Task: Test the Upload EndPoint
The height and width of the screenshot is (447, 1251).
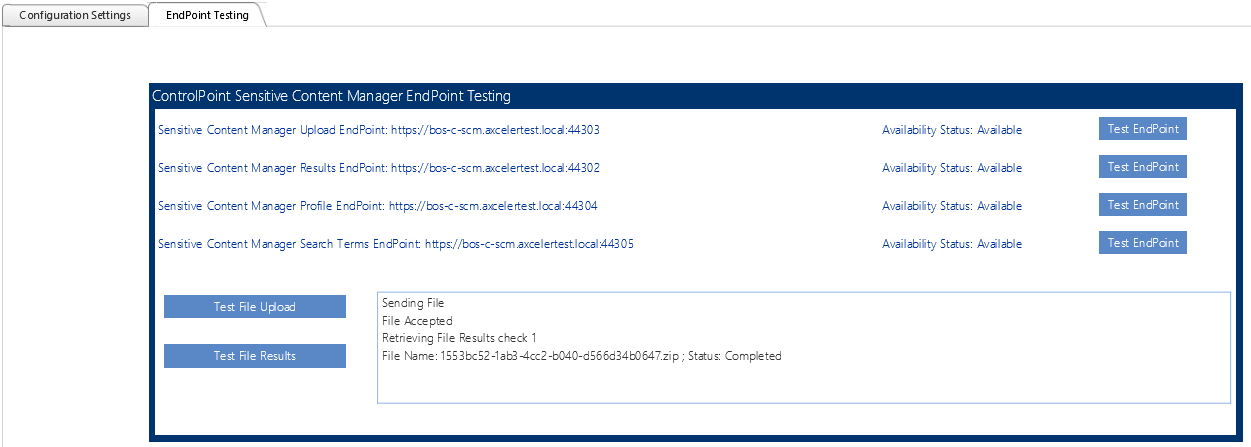Action: click(x=1142, y=129)
